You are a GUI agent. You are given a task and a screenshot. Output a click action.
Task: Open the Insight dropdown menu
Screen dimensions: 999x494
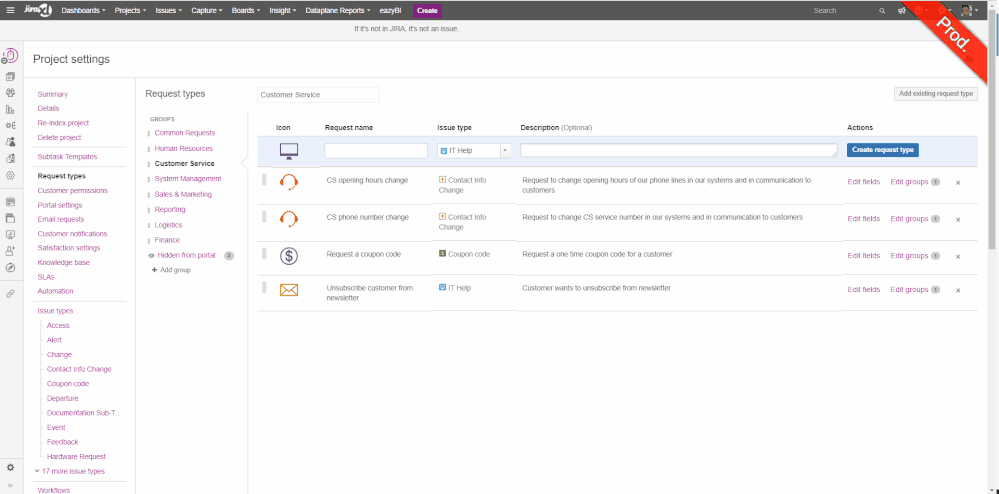(282, 11)
